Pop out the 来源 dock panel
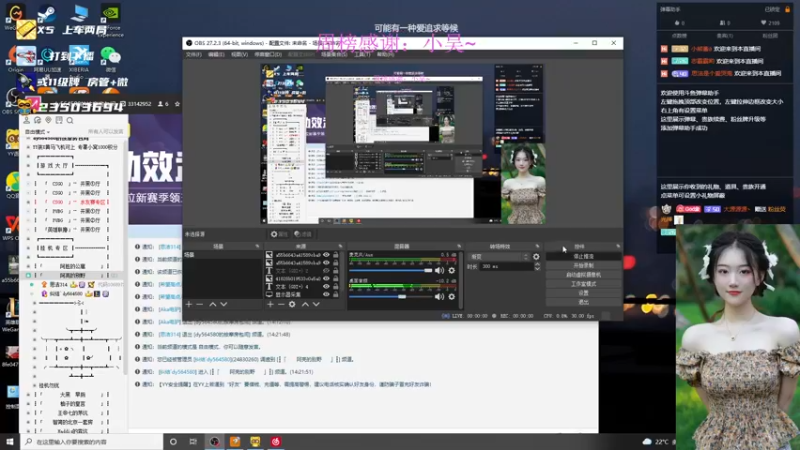The height and width of the screenshot is (450, 800). pos(340,246)
